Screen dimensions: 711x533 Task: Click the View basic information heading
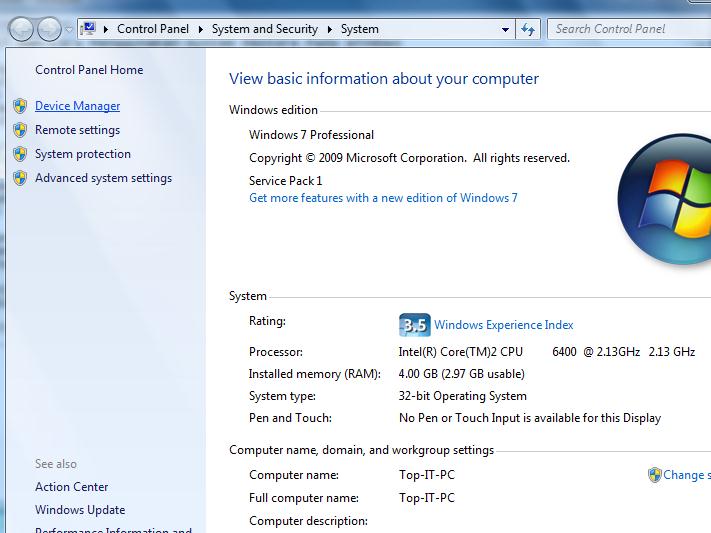[x=384, y=79]
